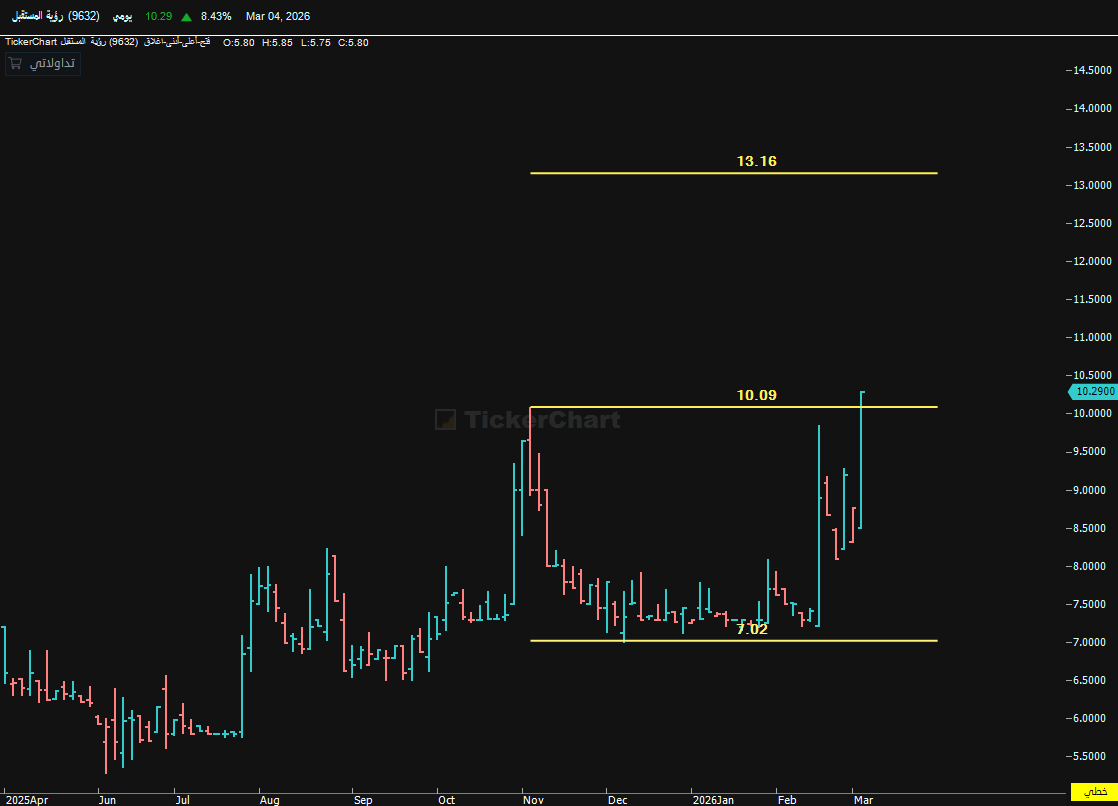Select the 10.2900 current price tag

tap(1093, 391)
